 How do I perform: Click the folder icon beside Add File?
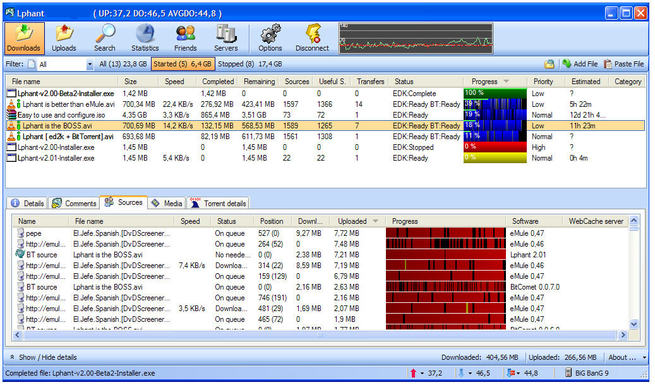click(x=549, y=64)
